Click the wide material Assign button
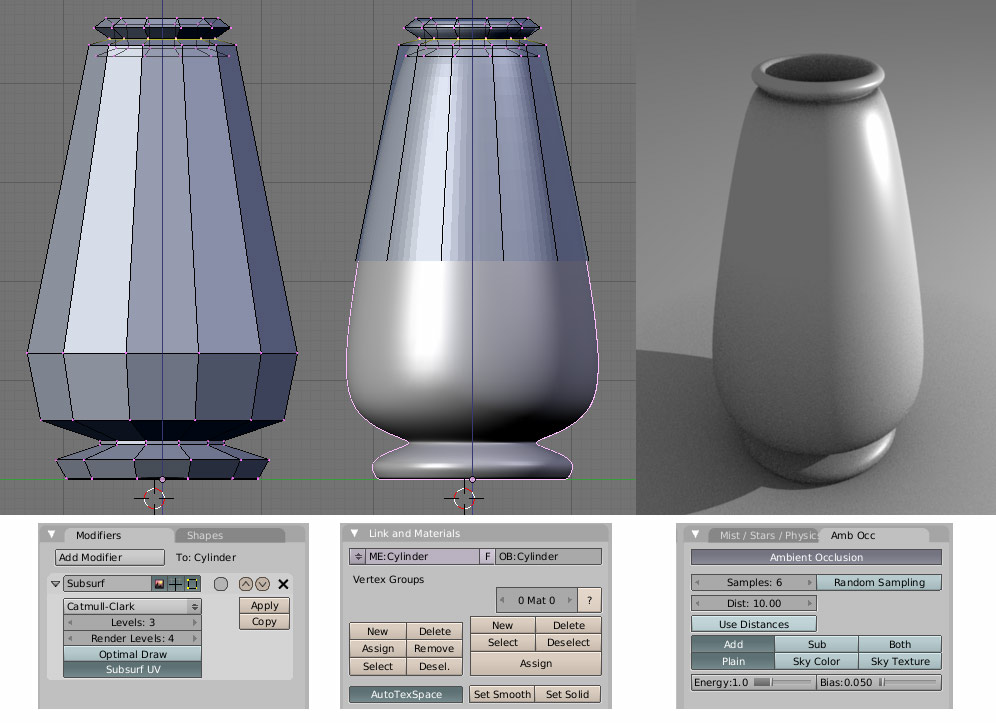This screenshot has width=996, height=723. click(535, 663)
